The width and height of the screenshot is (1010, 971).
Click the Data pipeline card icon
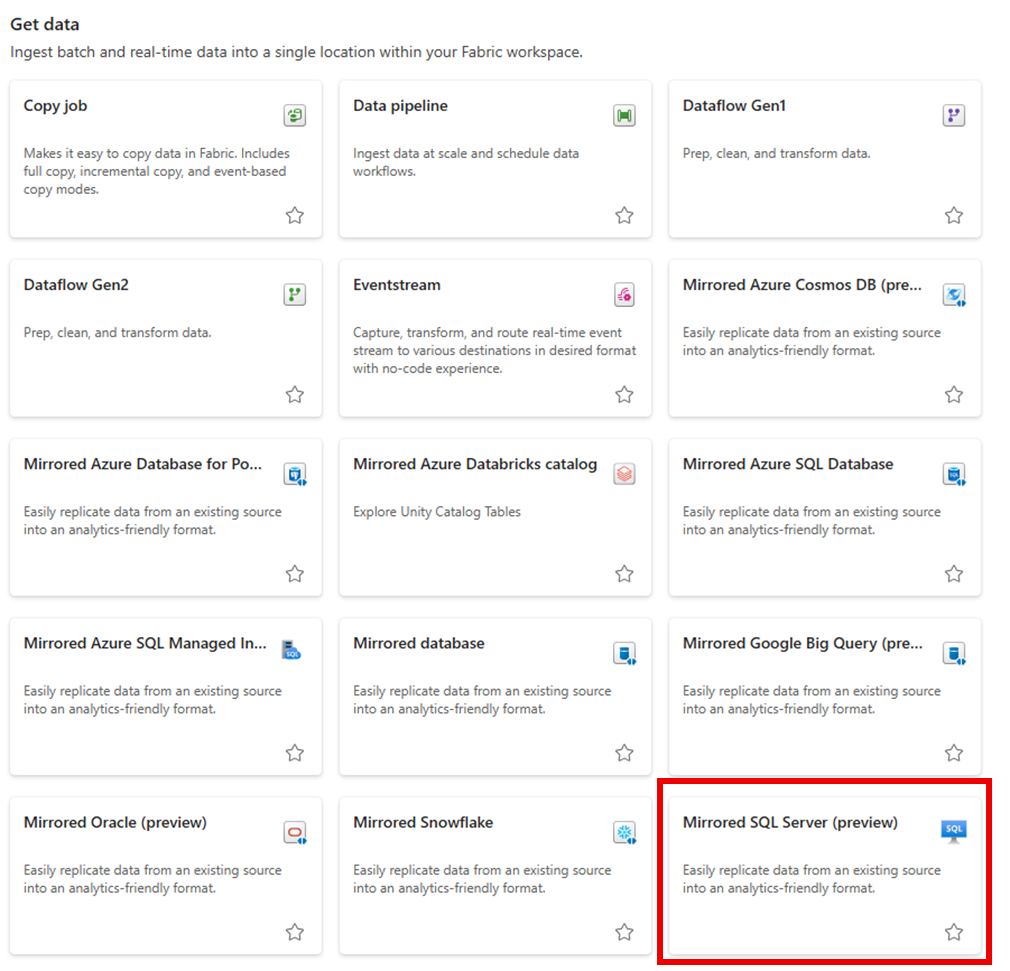tap(624, 115)
